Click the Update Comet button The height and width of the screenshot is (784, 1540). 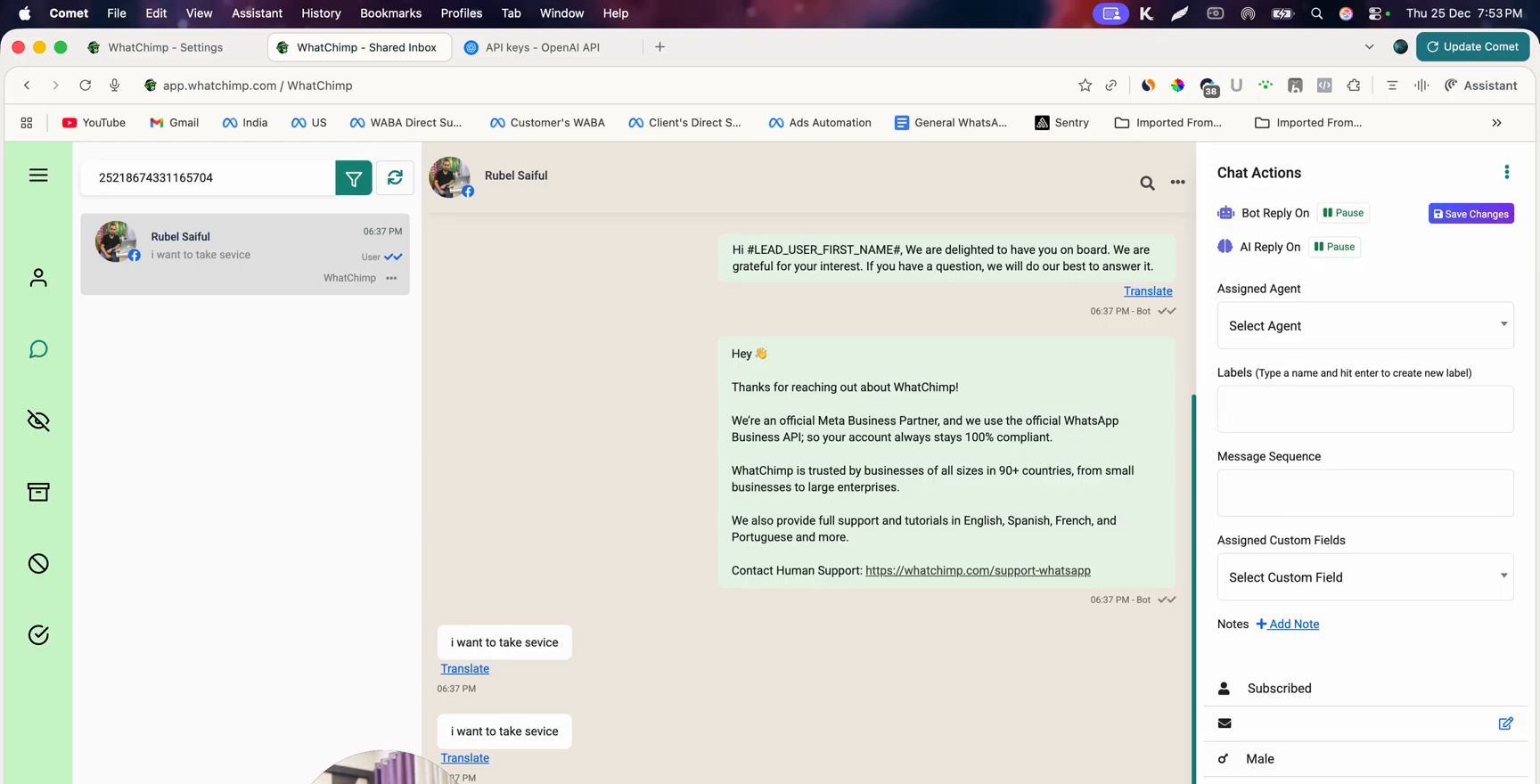(x=1472, y=47)
